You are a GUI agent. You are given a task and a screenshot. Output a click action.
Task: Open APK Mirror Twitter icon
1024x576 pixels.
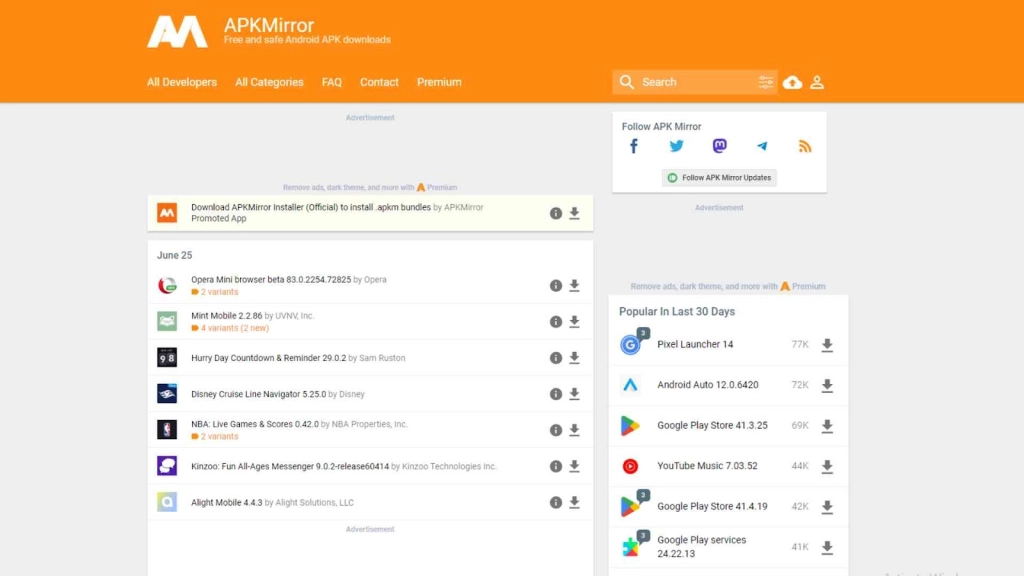coord(677,146)
